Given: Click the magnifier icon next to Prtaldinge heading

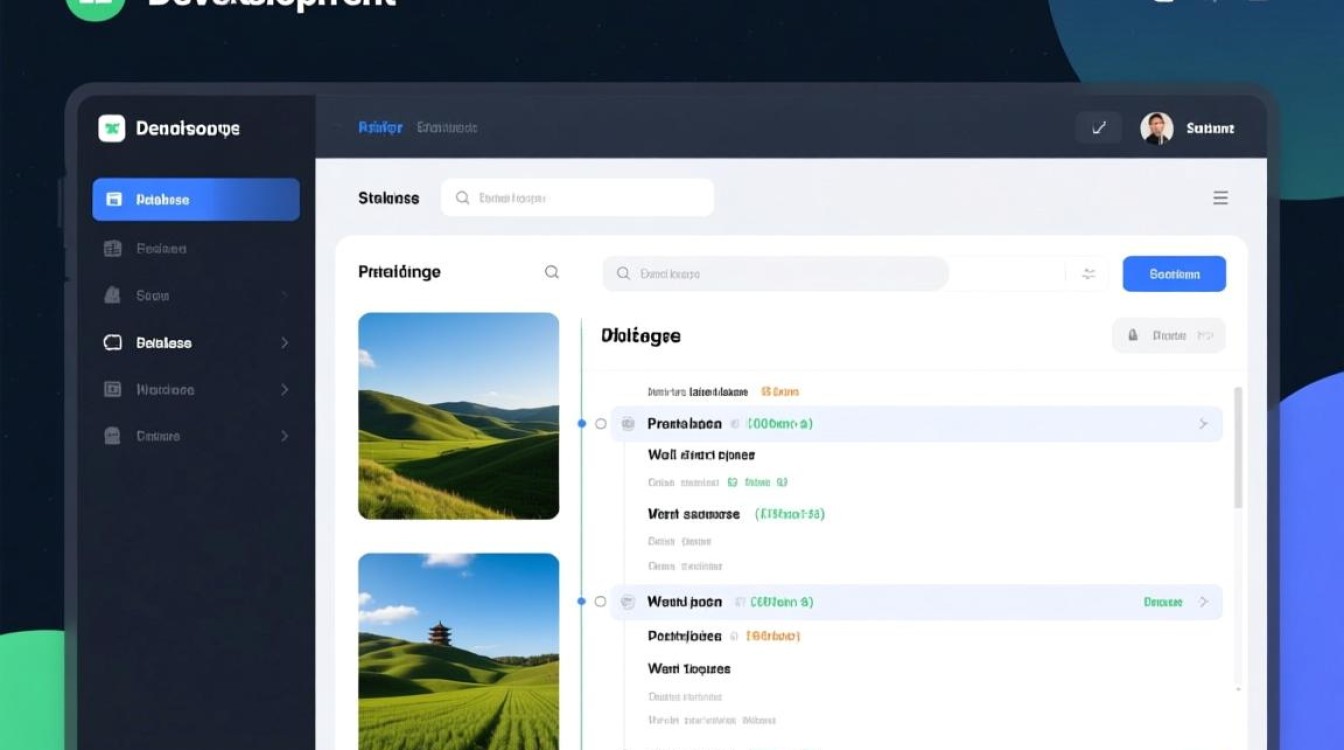Looking at the screenshot, I should tap(551, 272).
